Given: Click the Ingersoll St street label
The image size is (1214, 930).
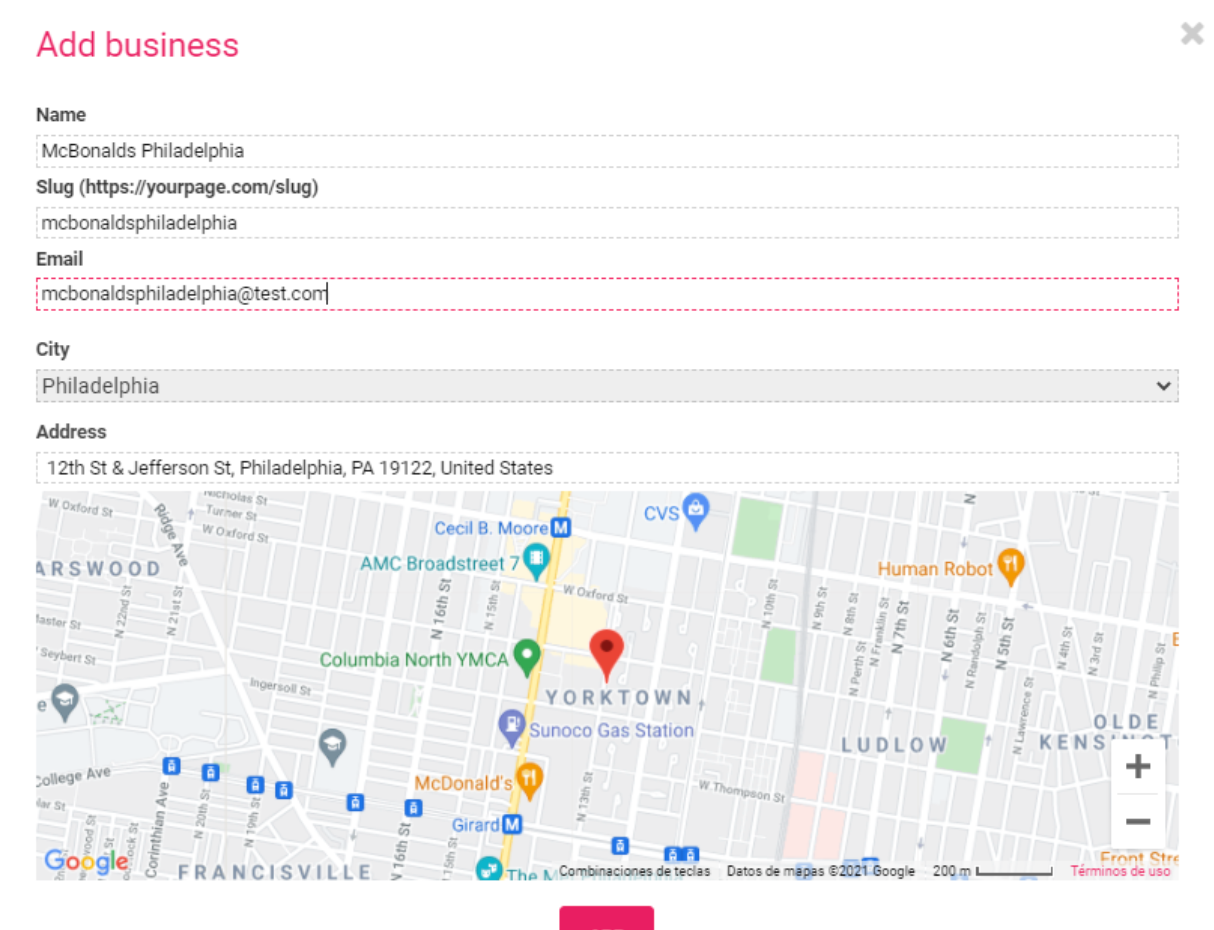Looking at the screenshot, I should click(x=278, y=687).
